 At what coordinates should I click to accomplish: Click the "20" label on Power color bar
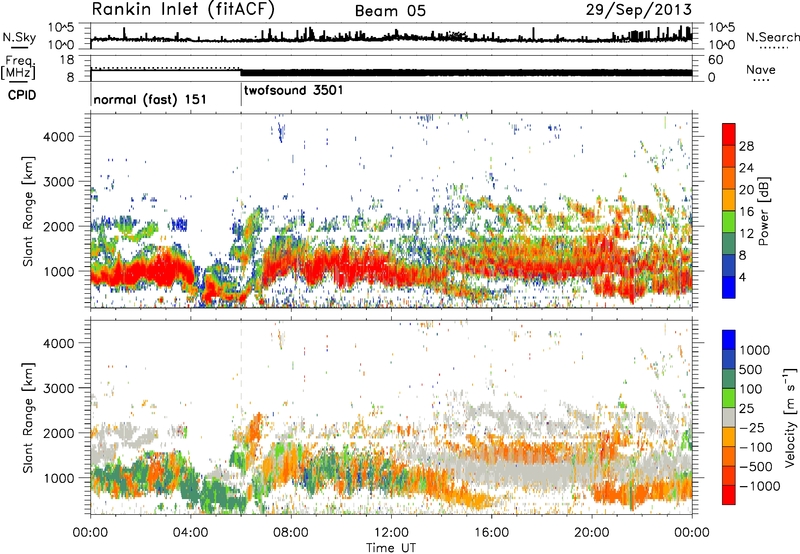(x=746, y=190)
